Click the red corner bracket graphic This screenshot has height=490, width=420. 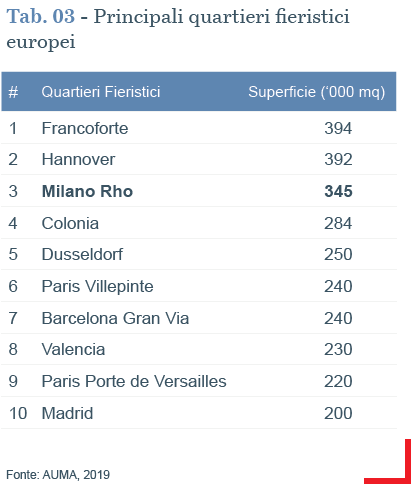(388, 462)
